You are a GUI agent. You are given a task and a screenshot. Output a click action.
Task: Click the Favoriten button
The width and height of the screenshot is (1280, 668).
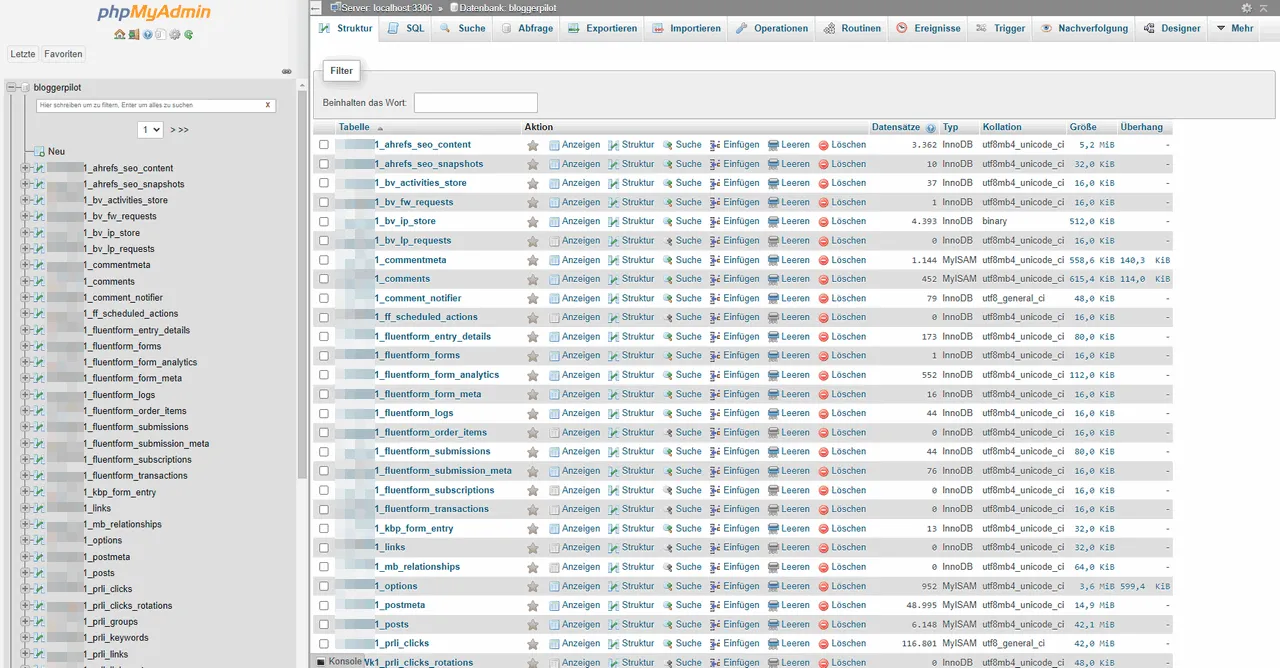(x=63, y=54)
